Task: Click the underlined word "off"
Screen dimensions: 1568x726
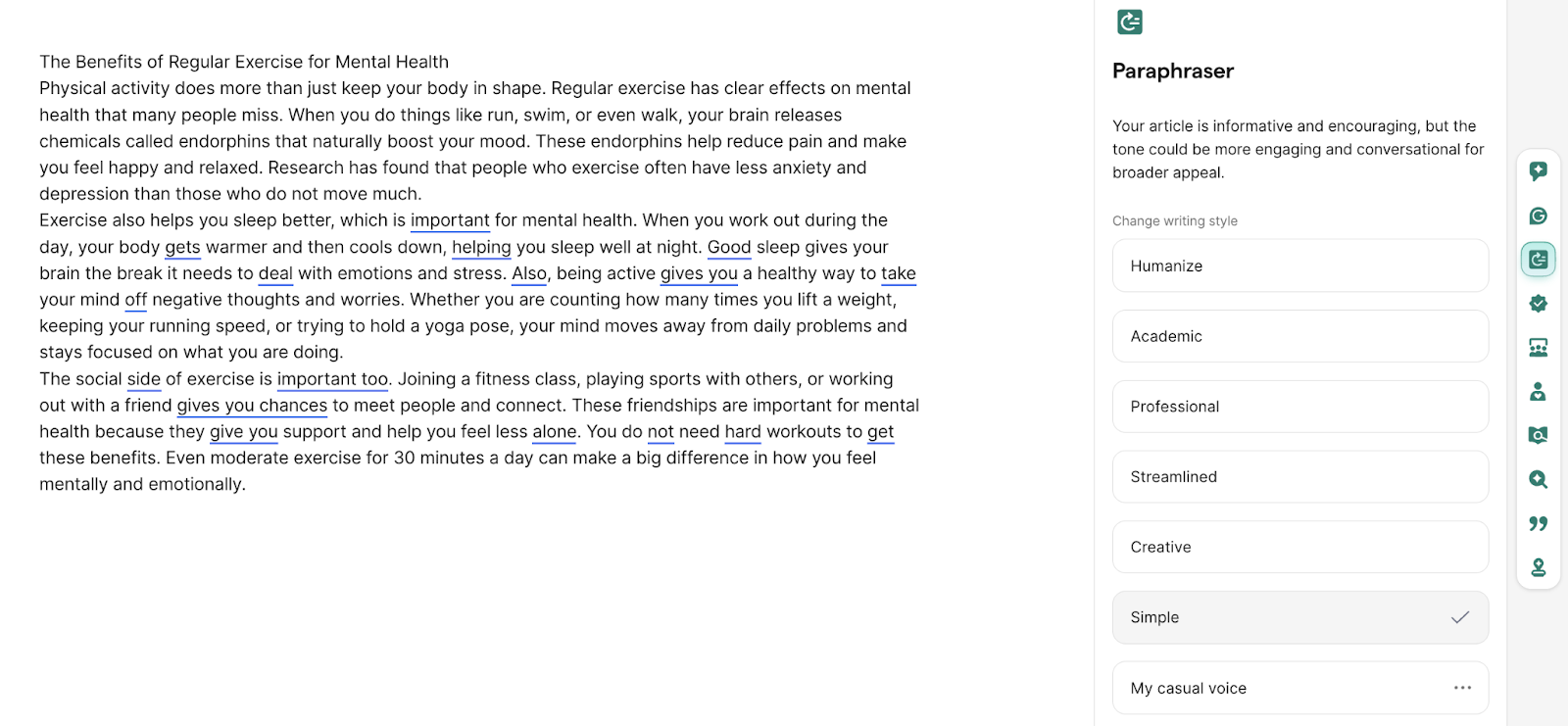Action: [136, 300]
